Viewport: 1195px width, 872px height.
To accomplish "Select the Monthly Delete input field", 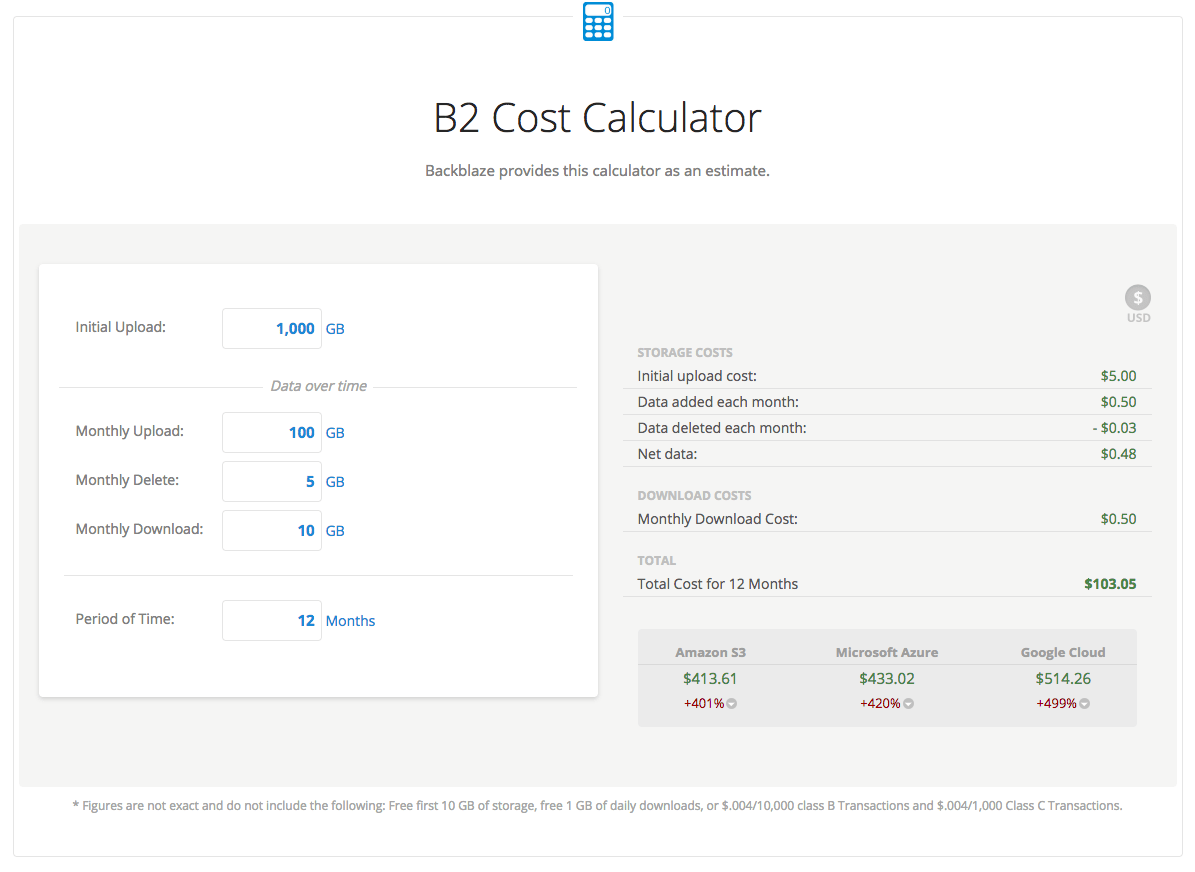I will coord(271,481).
